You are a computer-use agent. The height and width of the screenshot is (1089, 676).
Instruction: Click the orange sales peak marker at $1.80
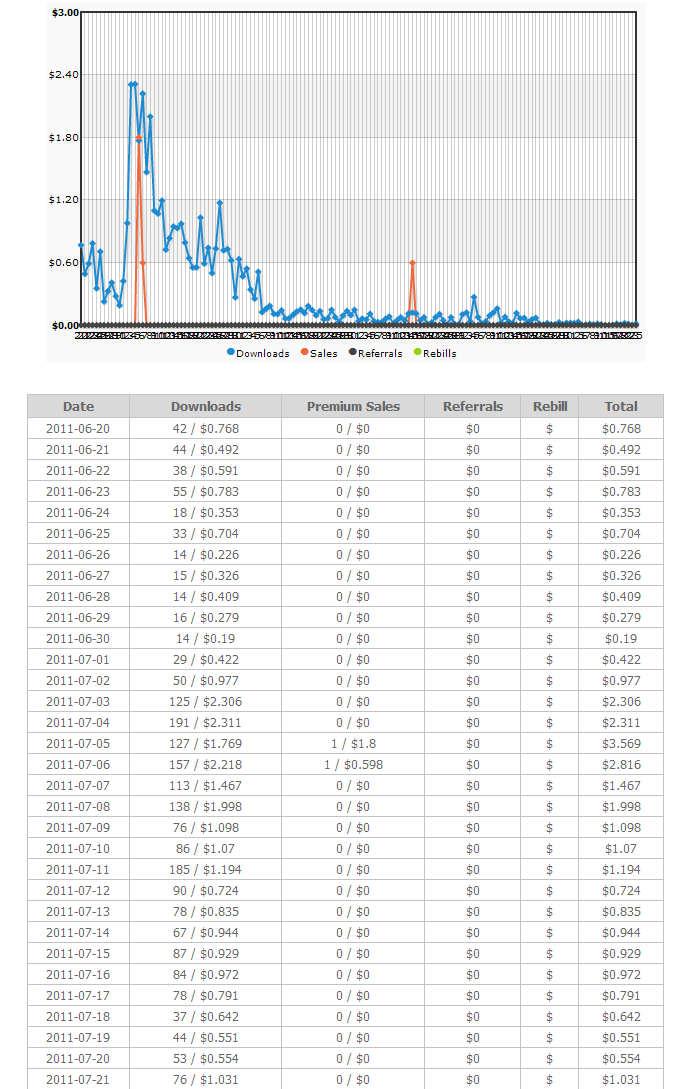point(139,138)
